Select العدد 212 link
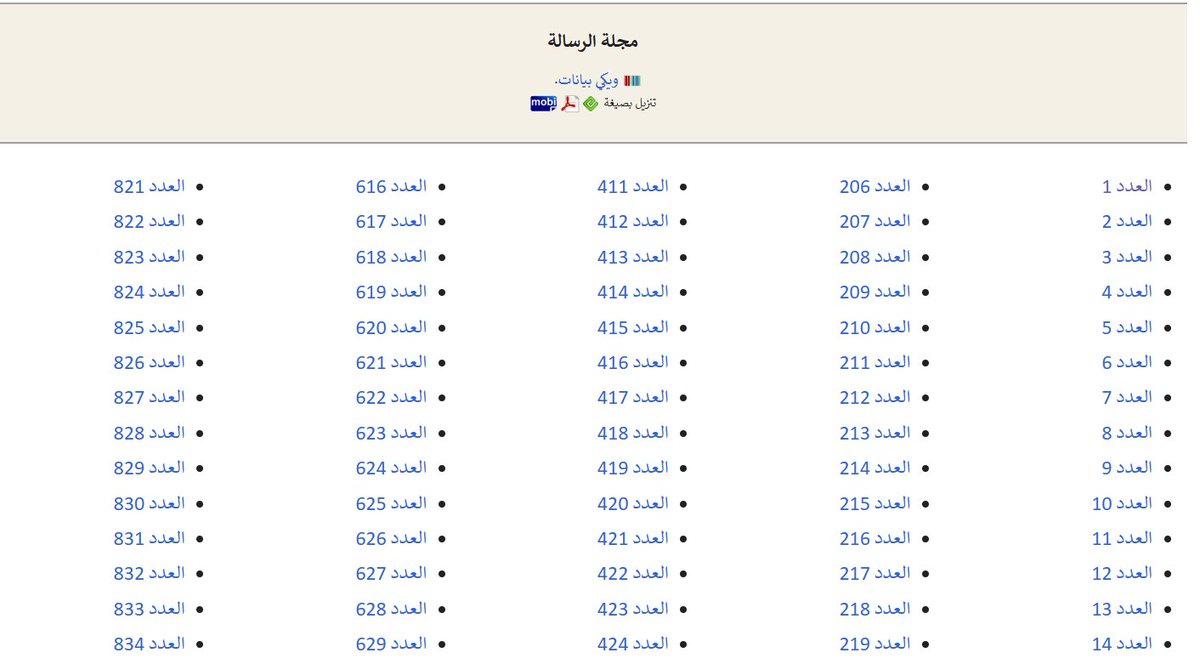Image resolution: width=1200 pixels, height=664 pixels. [875, 397]
